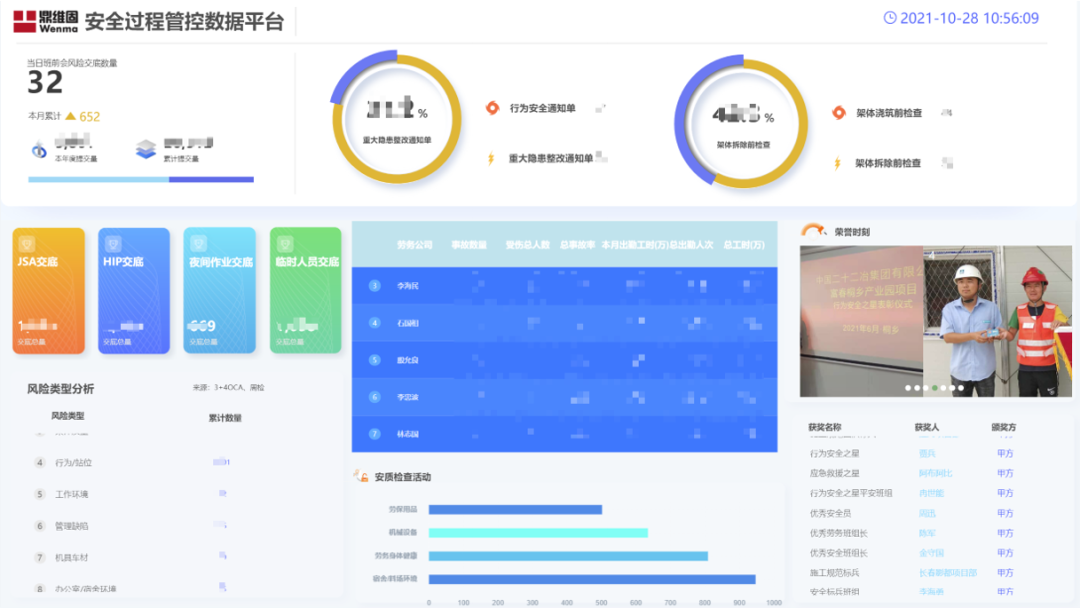1080x608 pixels.
Task: Click rank badge 7 in 劳务公司 table
Action: click(375, 434)
